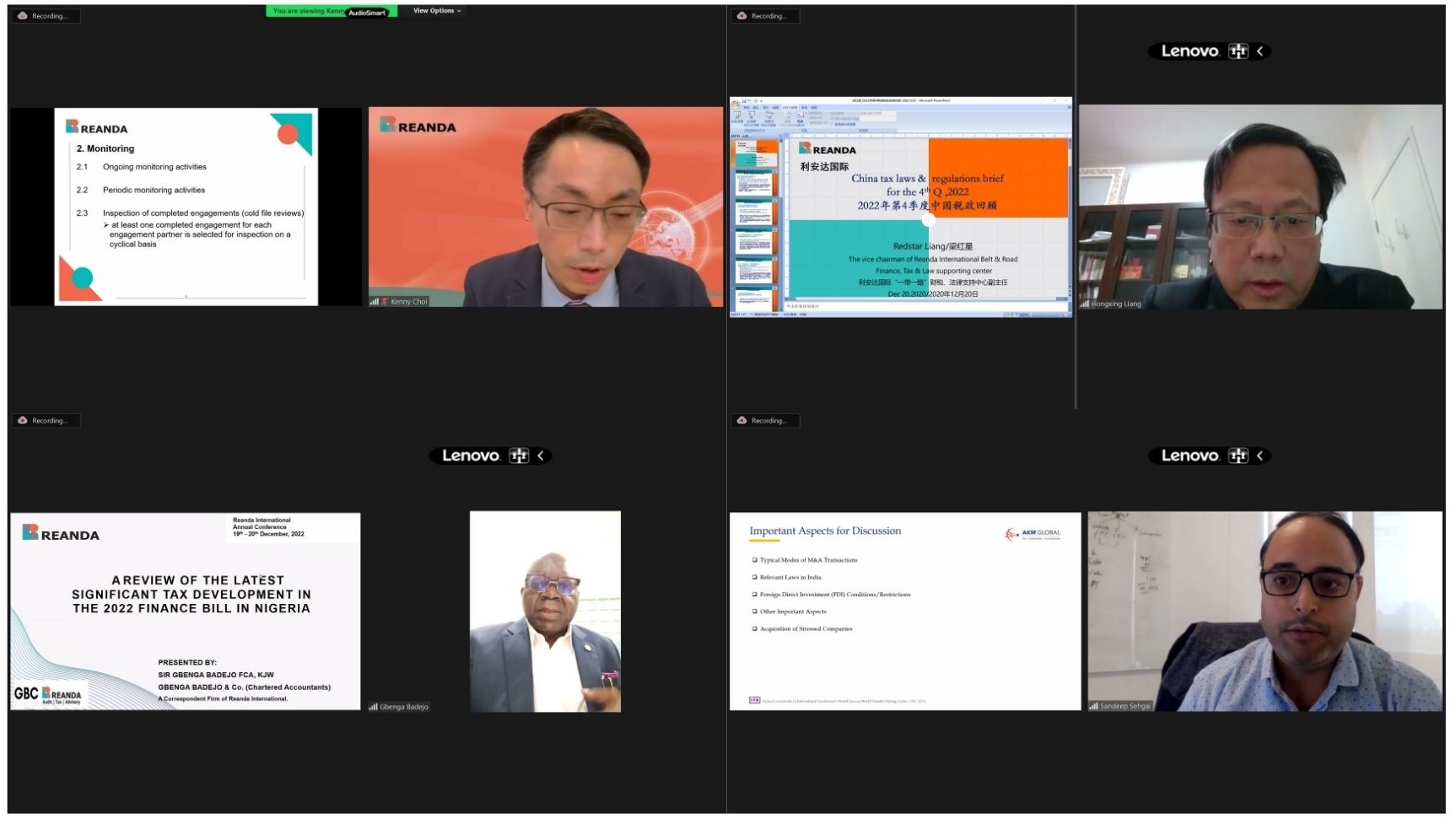Click the Recording indicator in Kenny Choi's meeting
This screenshot has height=819, width=1456.
tap(46, 16)
